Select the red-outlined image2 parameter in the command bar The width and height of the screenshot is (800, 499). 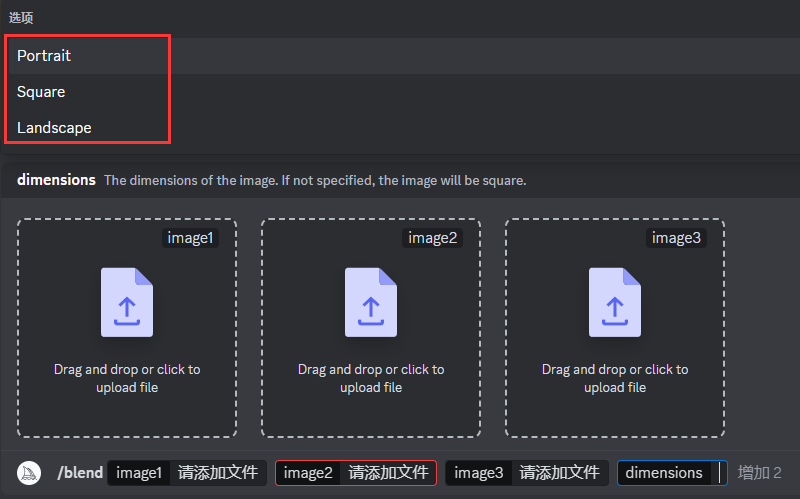click(356, 473)
